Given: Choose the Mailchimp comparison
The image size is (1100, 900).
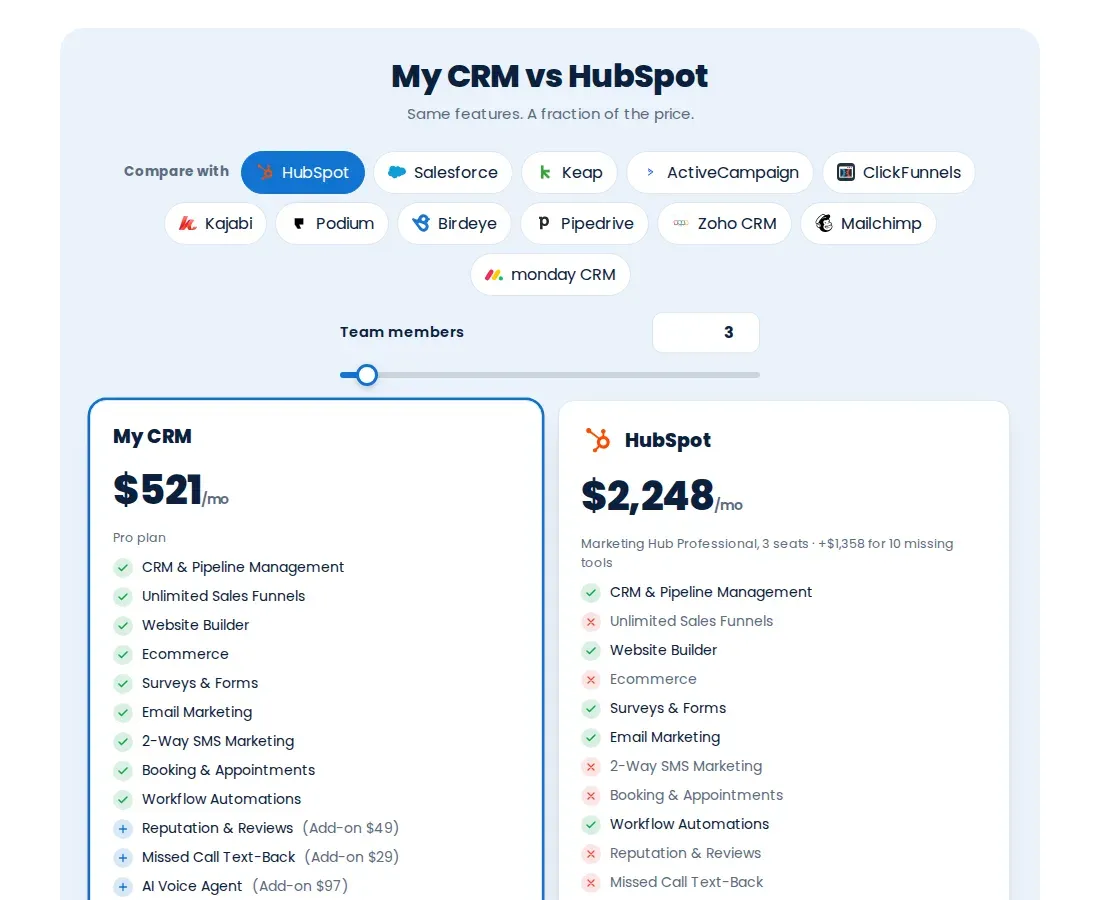Looking at the screenshot, I should point(868,224).
